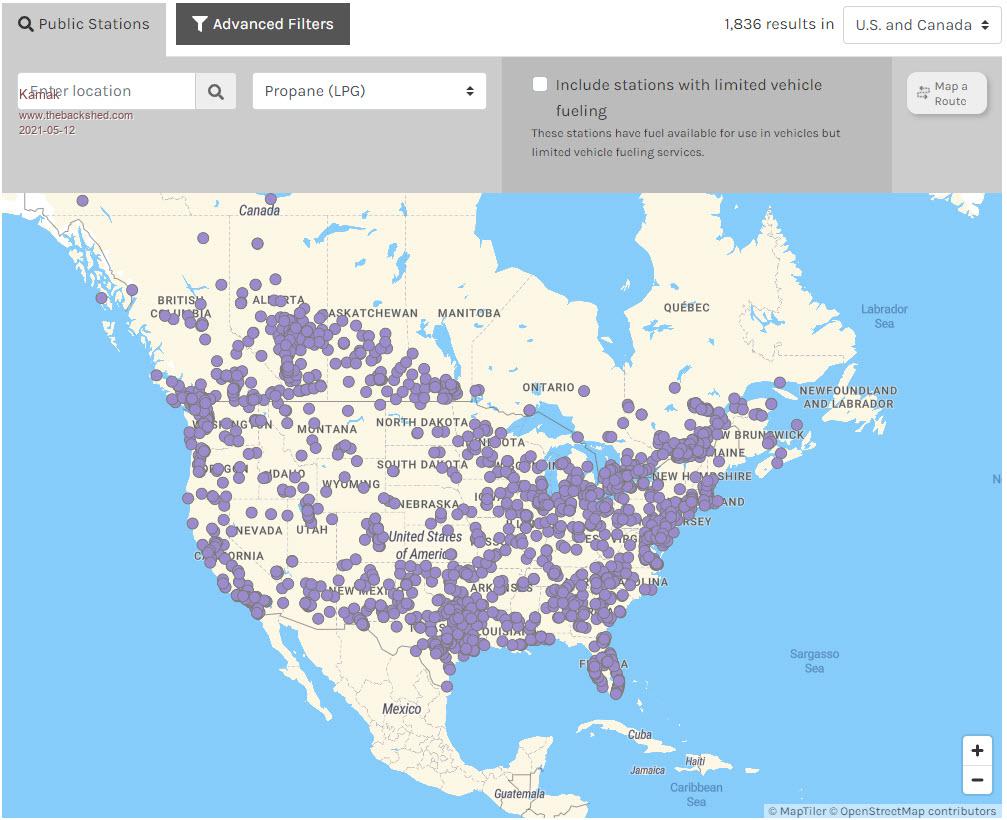Click the station marker at Florida's southern tip
Viewport: 1007px width, 820px height.
[617, 692]
